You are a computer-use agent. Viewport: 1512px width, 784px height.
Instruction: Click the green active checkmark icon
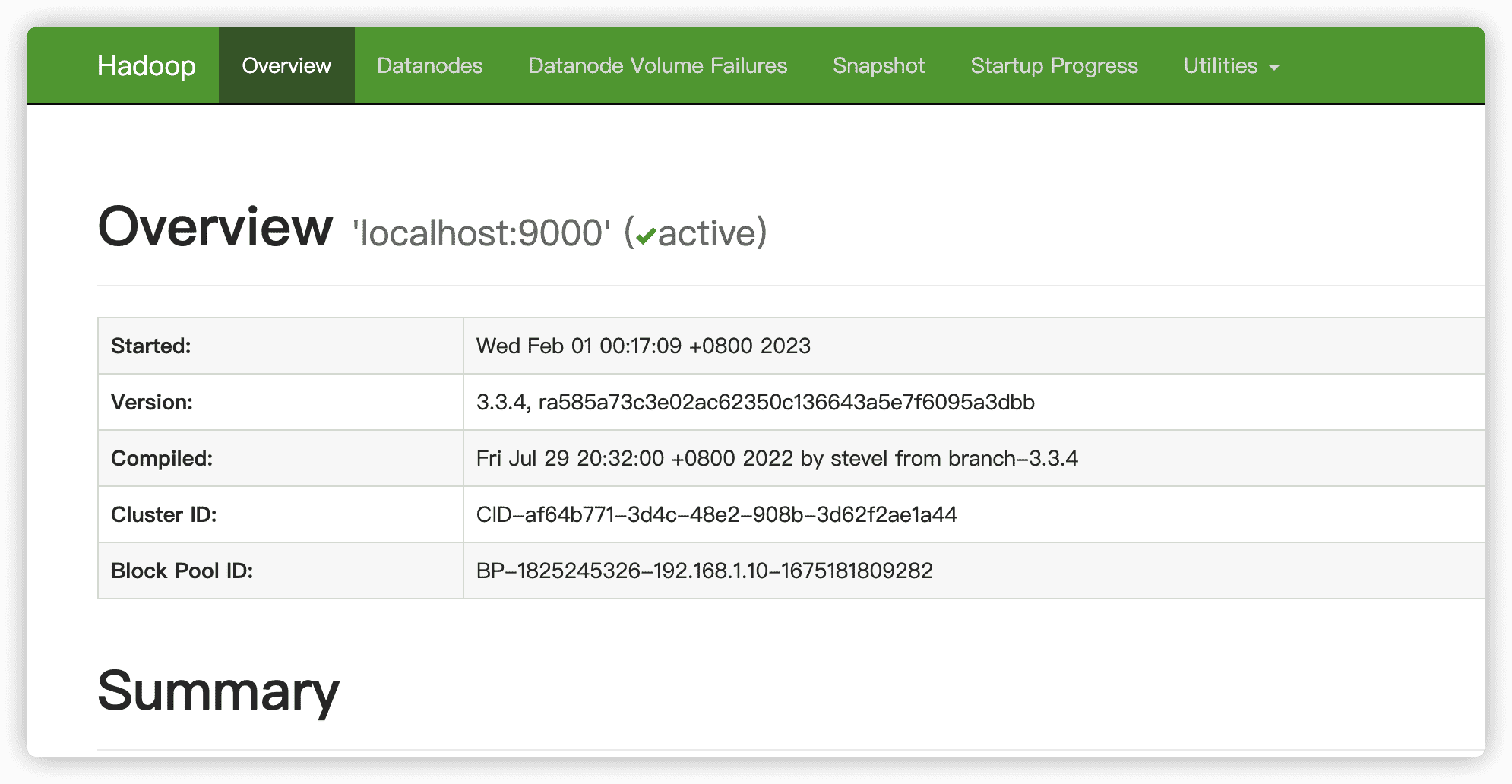tap(646, 236)
